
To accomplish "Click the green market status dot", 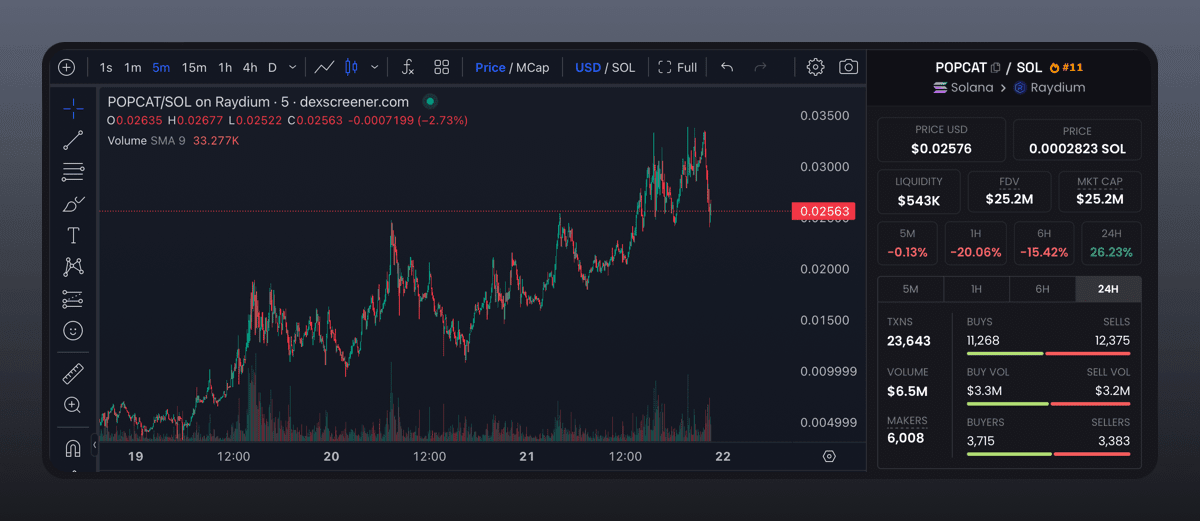I will coord(430,101).
